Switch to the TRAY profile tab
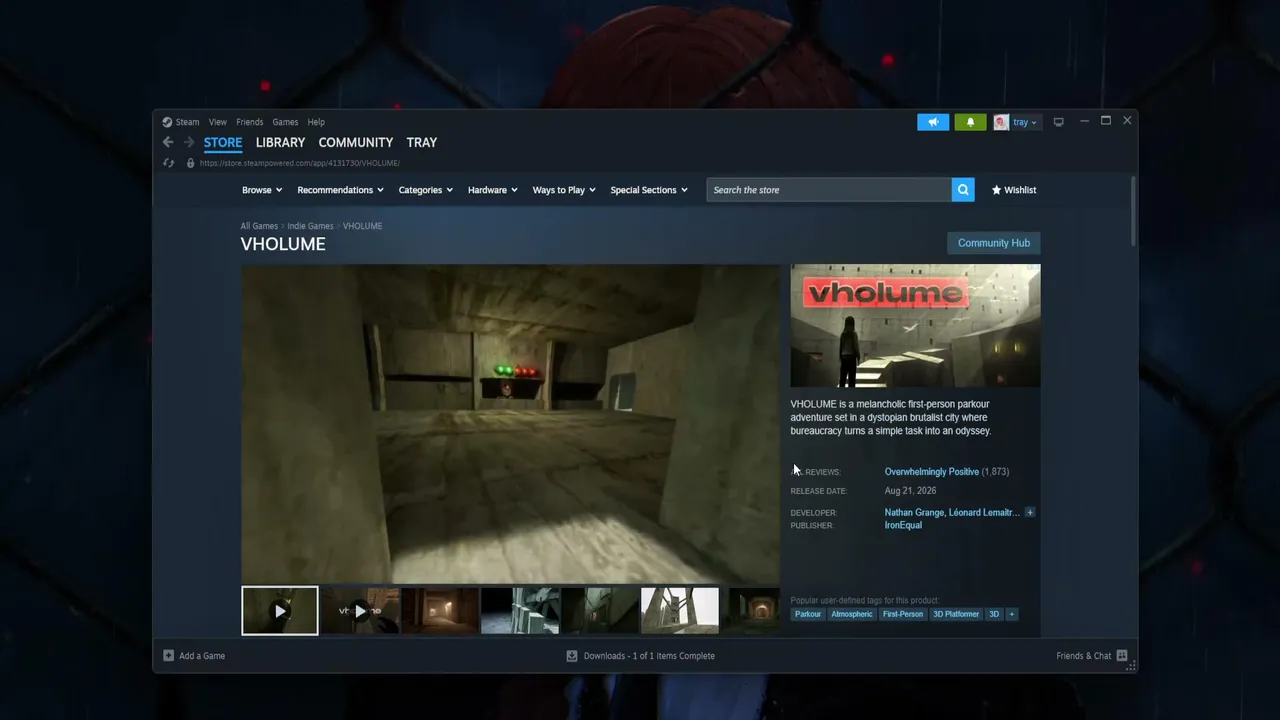The width and height of the screenshot is (1280, 720). [422, 142]
